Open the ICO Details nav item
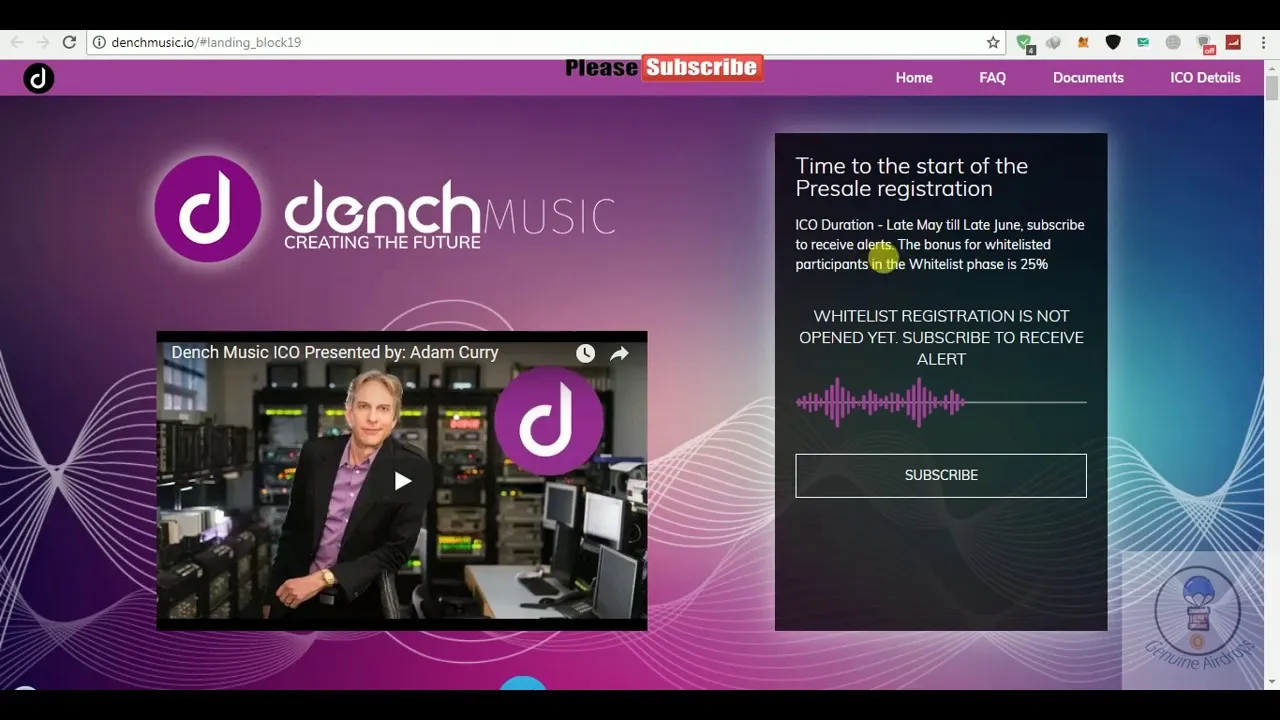Viewport: 1280px width, 720px height. pyautogui.click(x=1205, y=77)
